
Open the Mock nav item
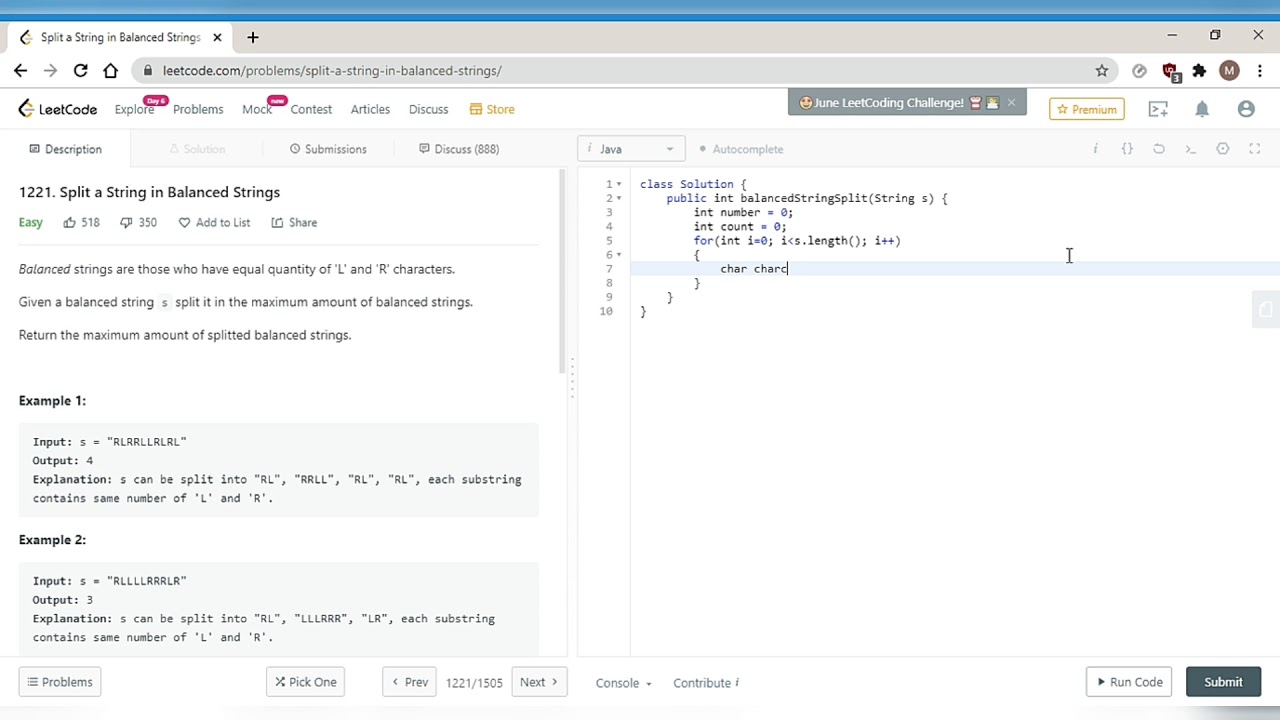click(257, 109)
